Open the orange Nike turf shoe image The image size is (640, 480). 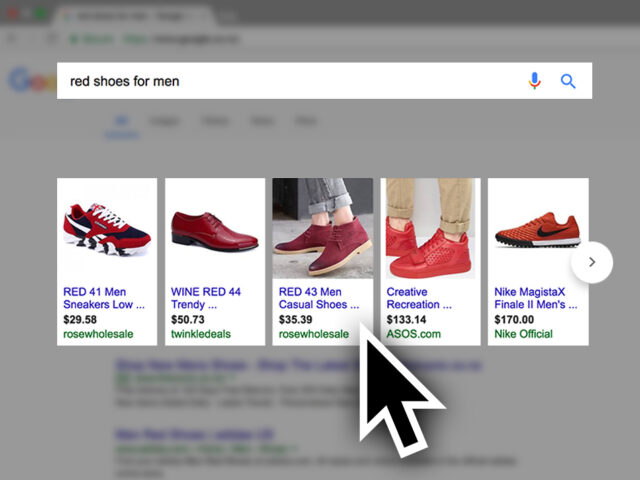point(538,230)
